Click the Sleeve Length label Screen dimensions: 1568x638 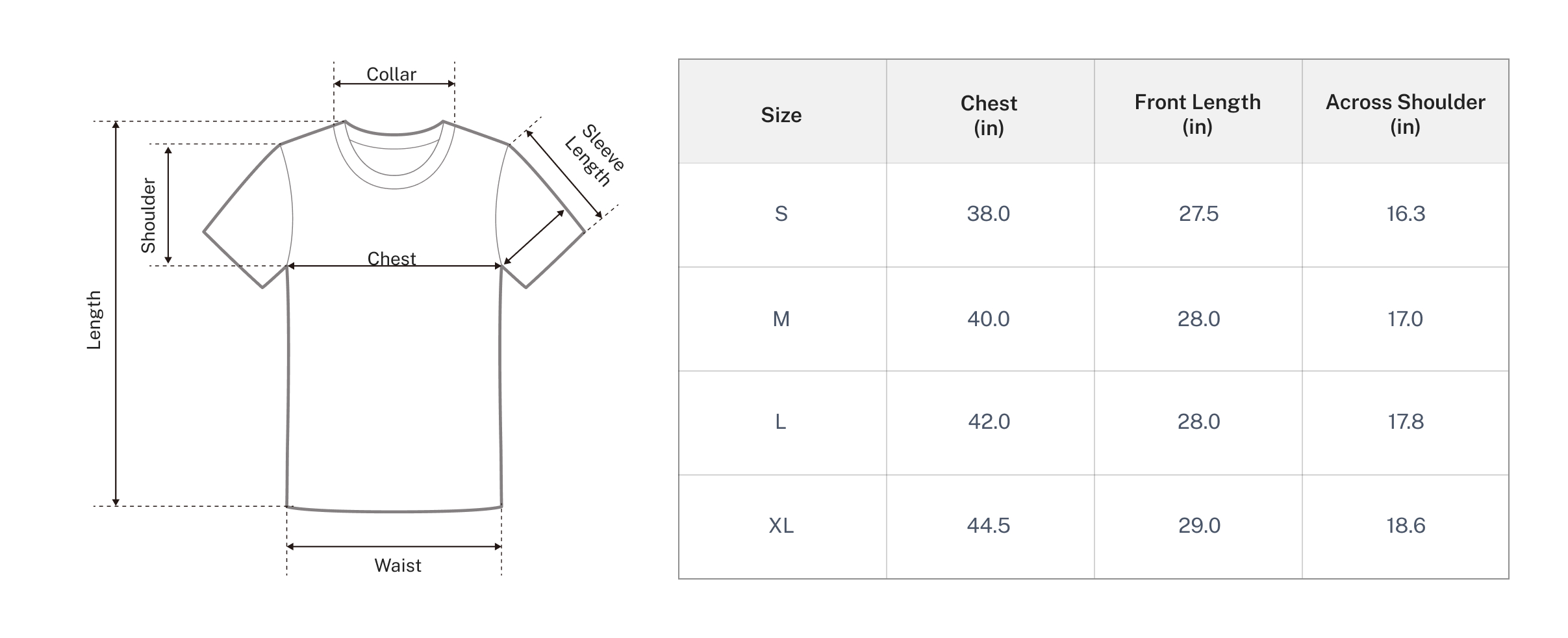pos(595,156)
